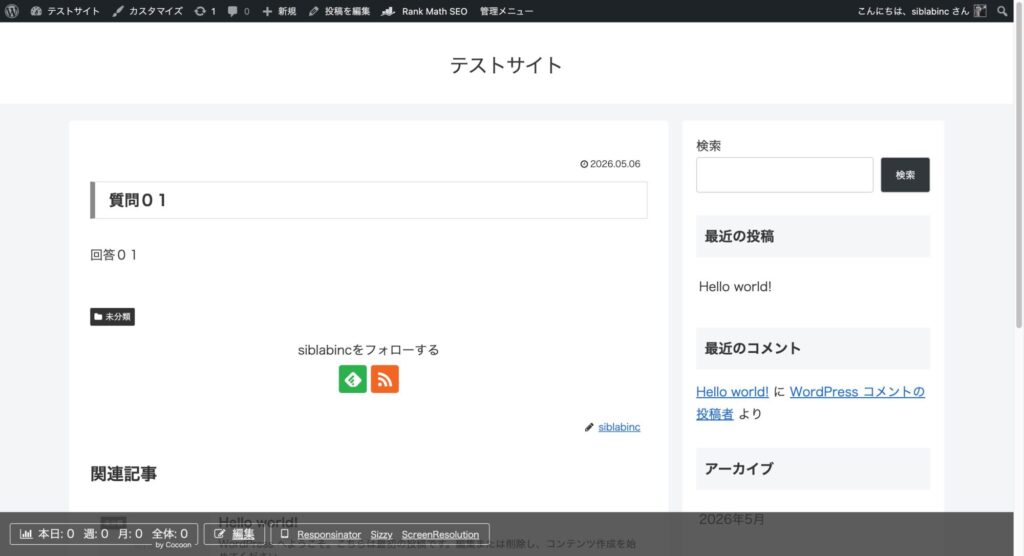
Task: Open the 新規 new content menu
Action: [x=279, y=11]
